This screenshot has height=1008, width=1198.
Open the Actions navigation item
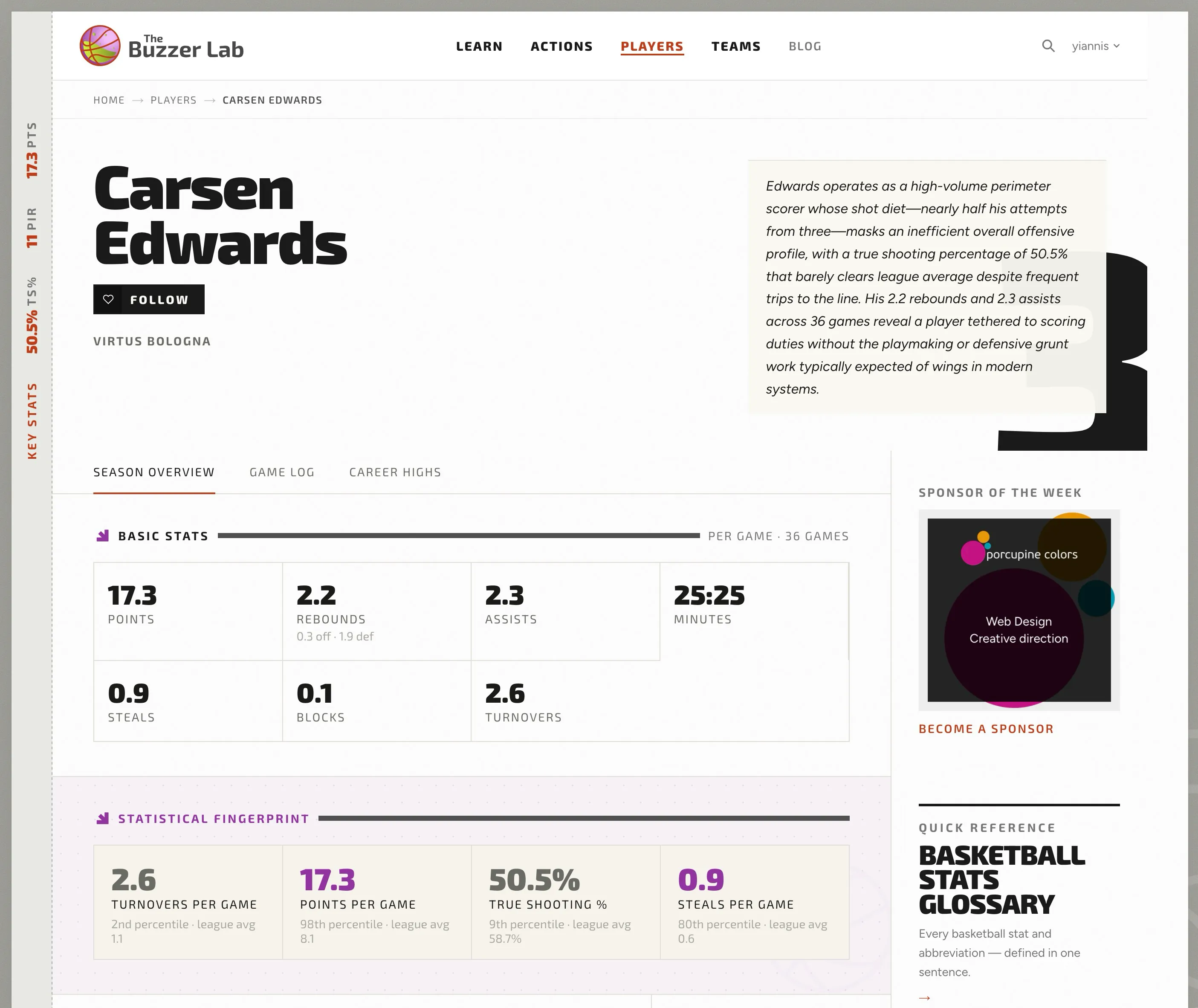coord(561,46)
